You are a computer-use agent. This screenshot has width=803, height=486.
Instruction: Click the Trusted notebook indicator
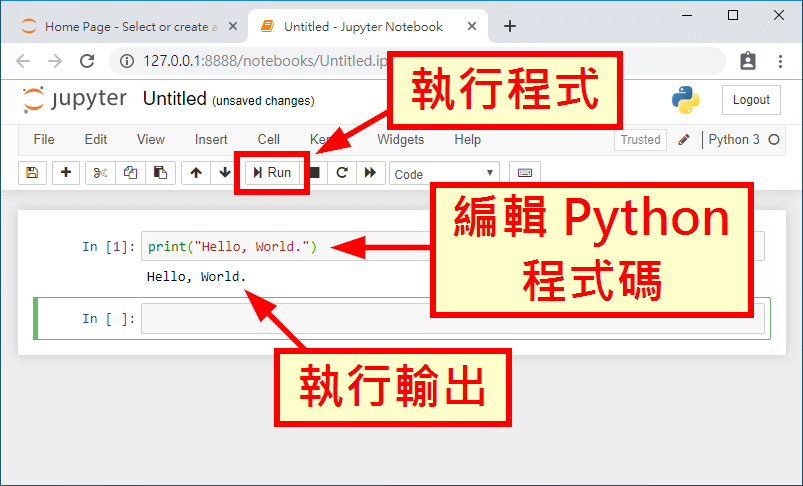tap(640, 140)
